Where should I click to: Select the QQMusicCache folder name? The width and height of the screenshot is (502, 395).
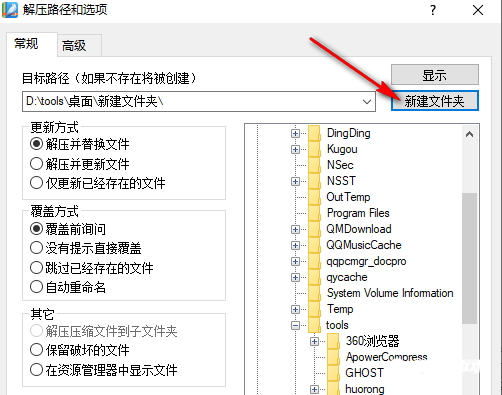coord(364,245)
